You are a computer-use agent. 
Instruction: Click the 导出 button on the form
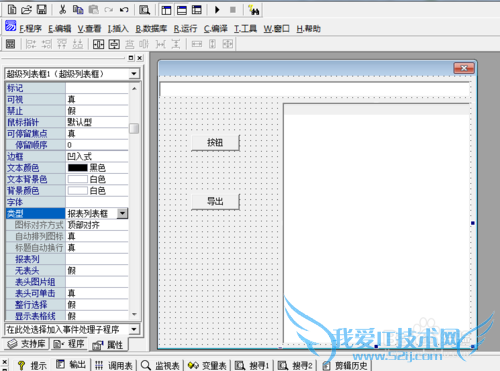click(215, 201)
